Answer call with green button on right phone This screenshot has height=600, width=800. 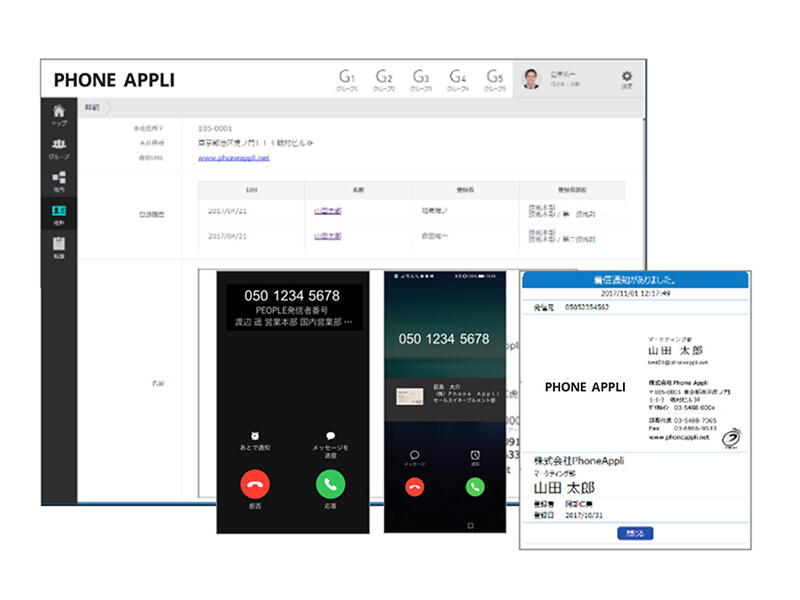tap(475, 487)
